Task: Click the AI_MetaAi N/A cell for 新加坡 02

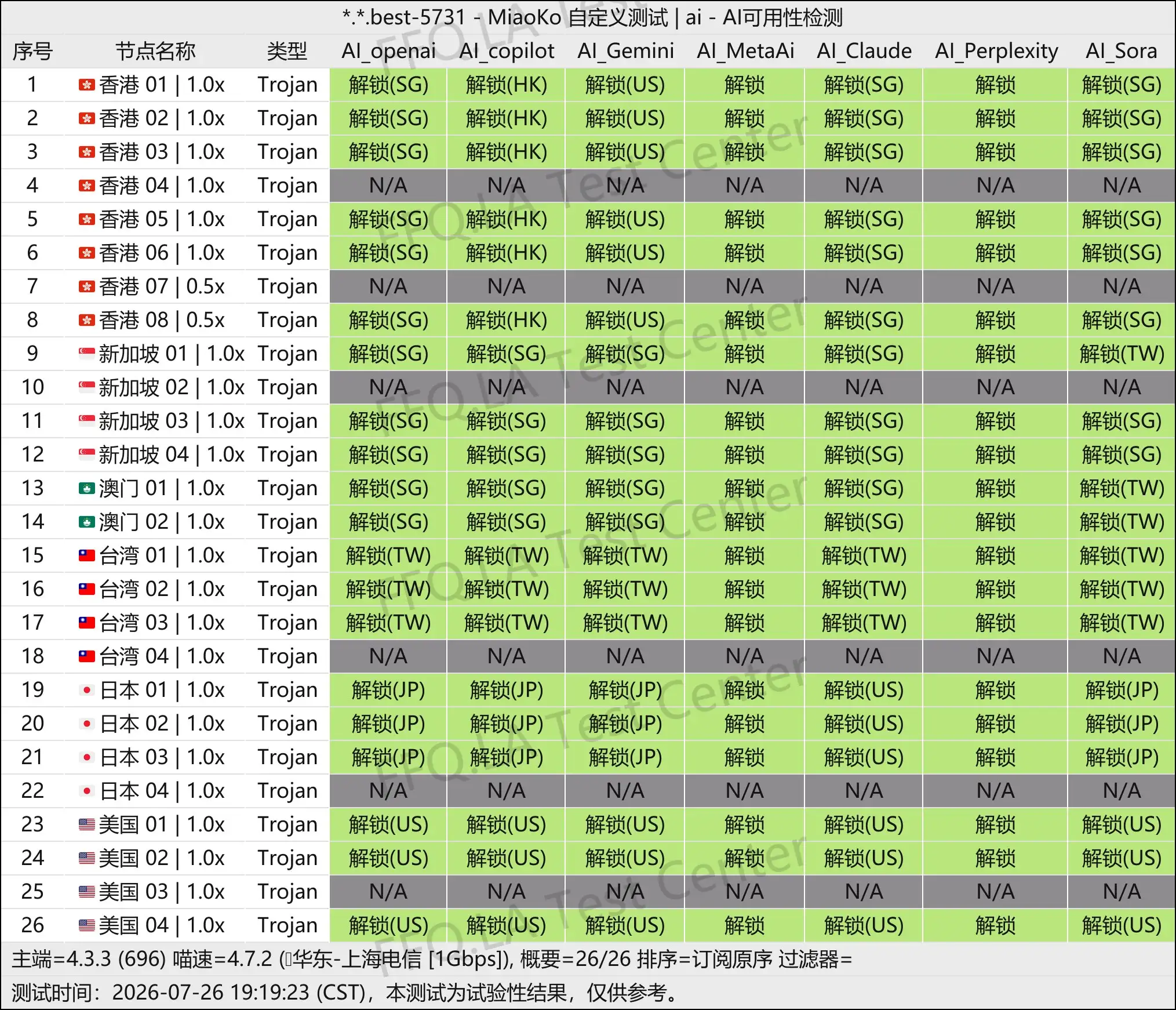Action: click(745, 388)
